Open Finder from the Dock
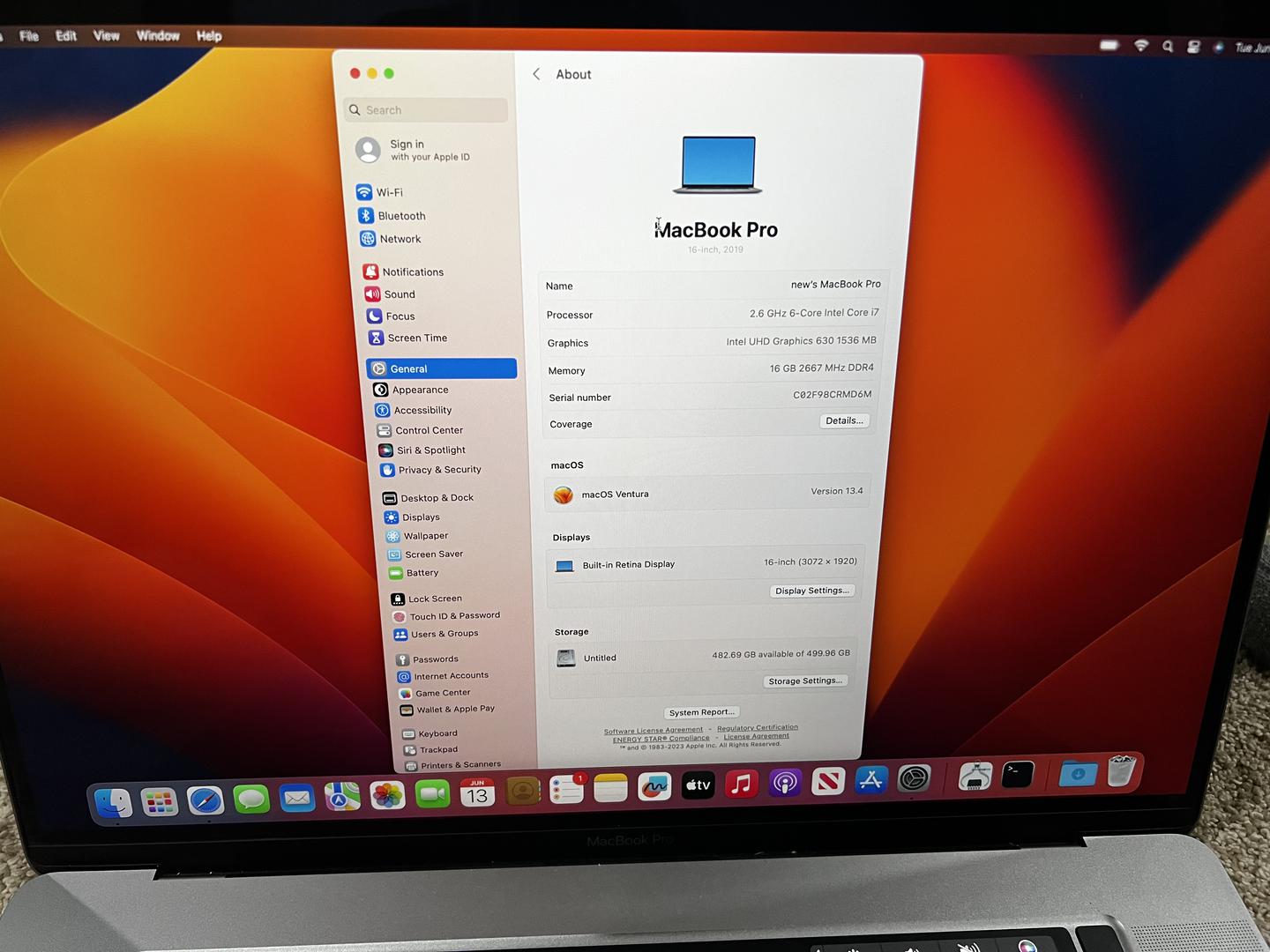The height and width of the screenshot is (952, 1270). [x=113, y=802]
